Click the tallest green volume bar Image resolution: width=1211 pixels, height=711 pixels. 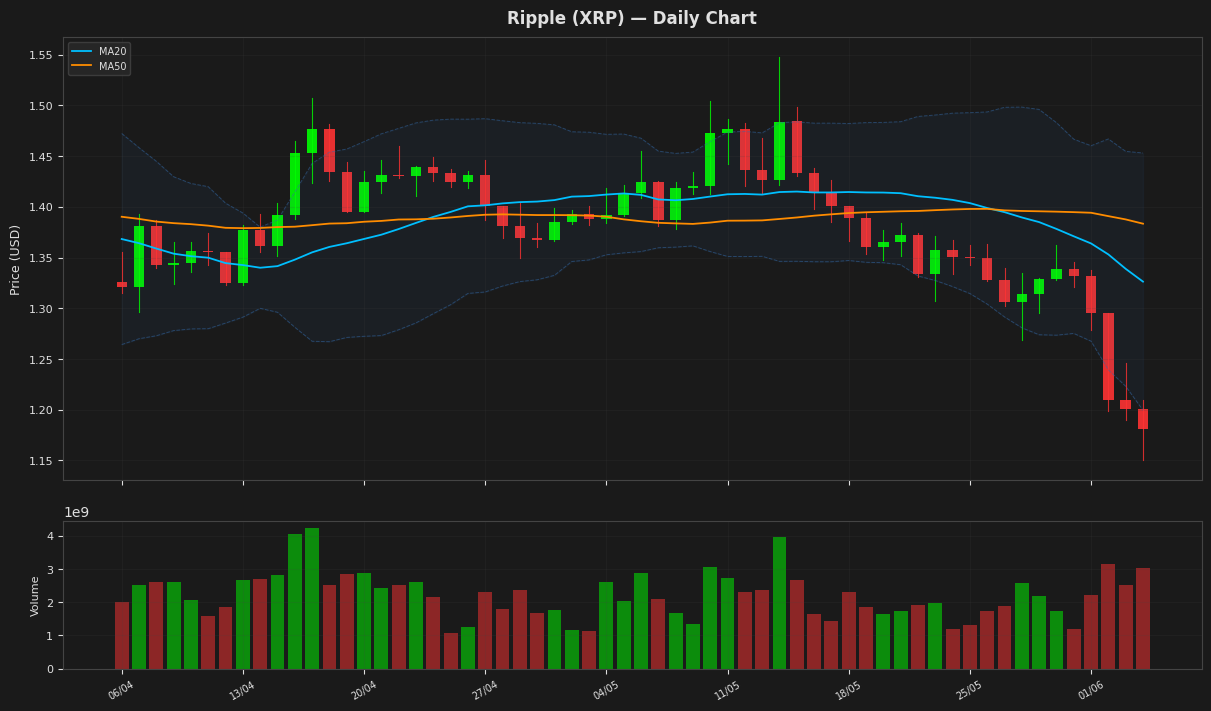tap(312, 599)
